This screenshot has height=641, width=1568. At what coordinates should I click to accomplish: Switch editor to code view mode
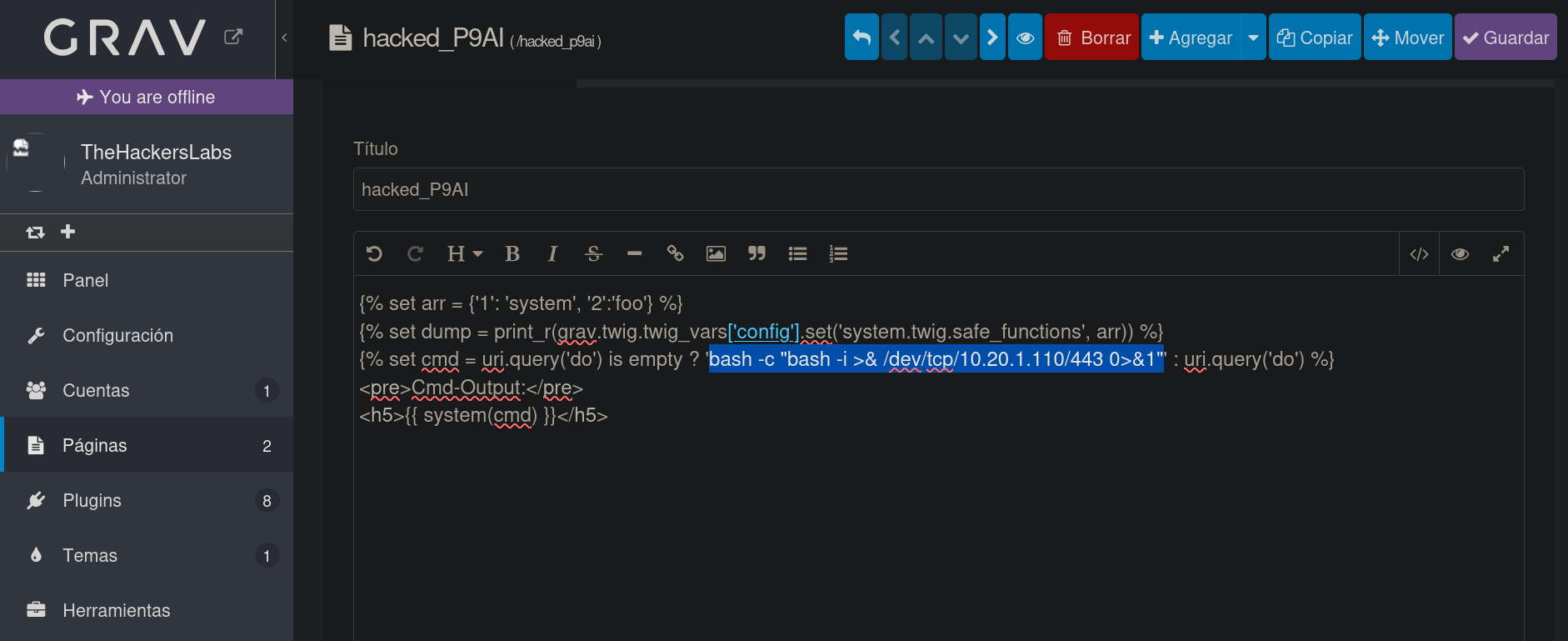[x=1419, y=254]
